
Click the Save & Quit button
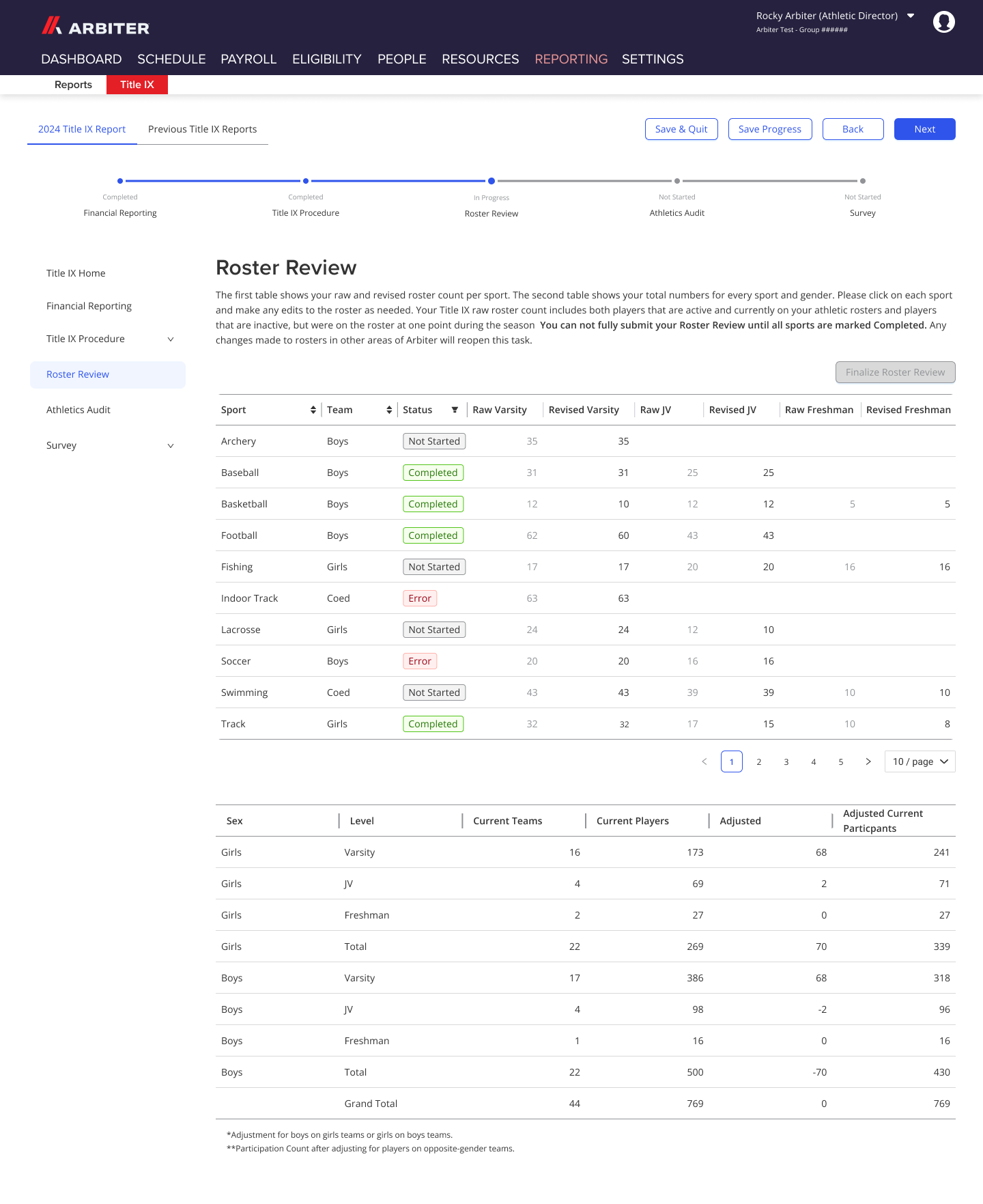681,129
